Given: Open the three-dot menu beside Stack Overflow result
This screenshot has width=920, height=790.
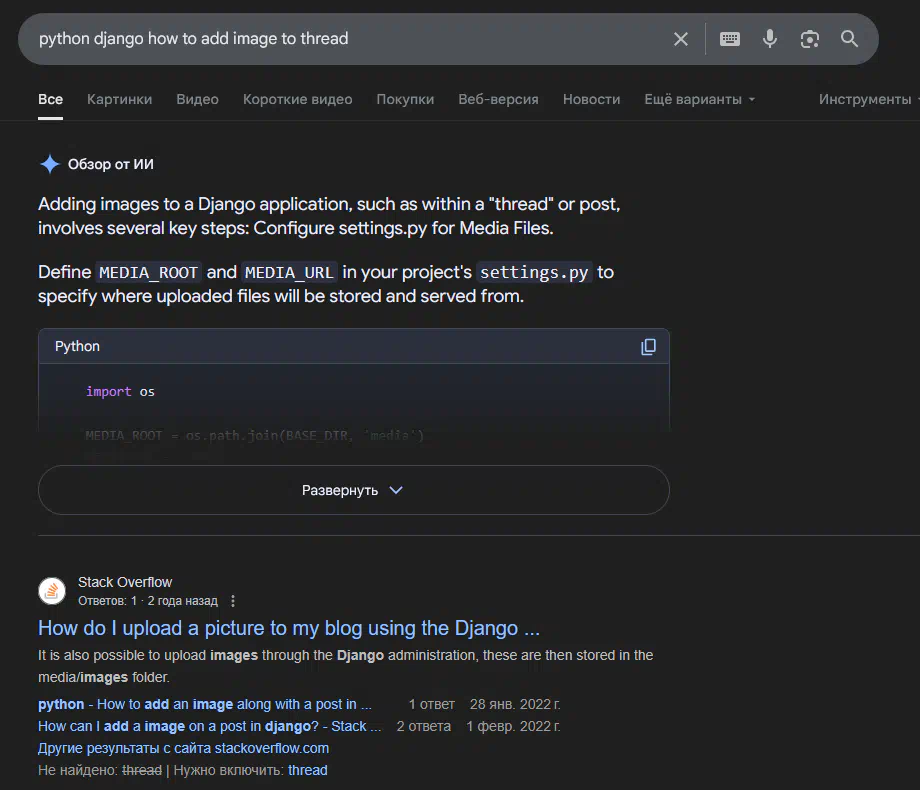Looking at the screenshot, I should pos(233,601).
